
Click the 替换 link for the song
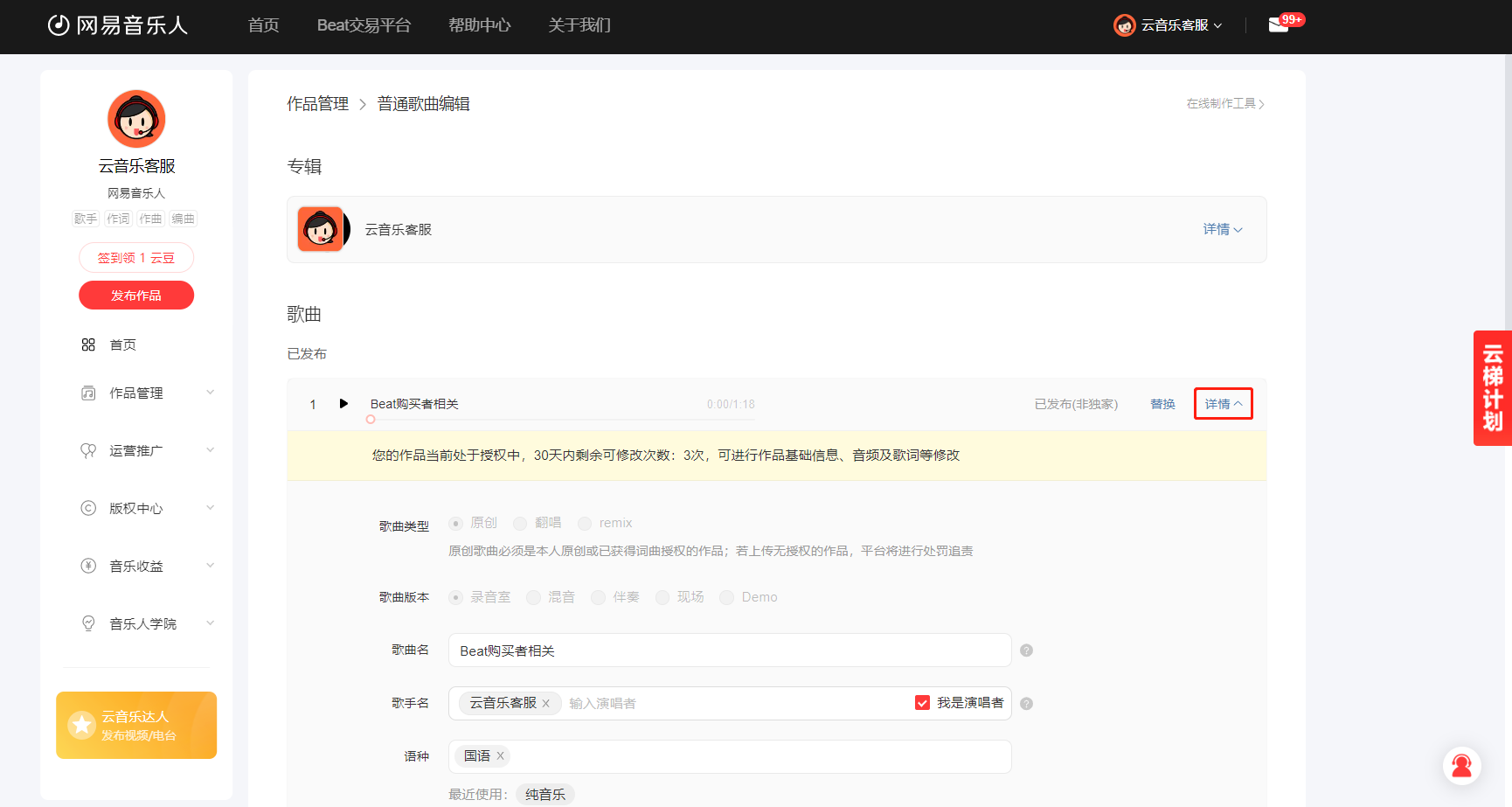(x=1162, y=404)
